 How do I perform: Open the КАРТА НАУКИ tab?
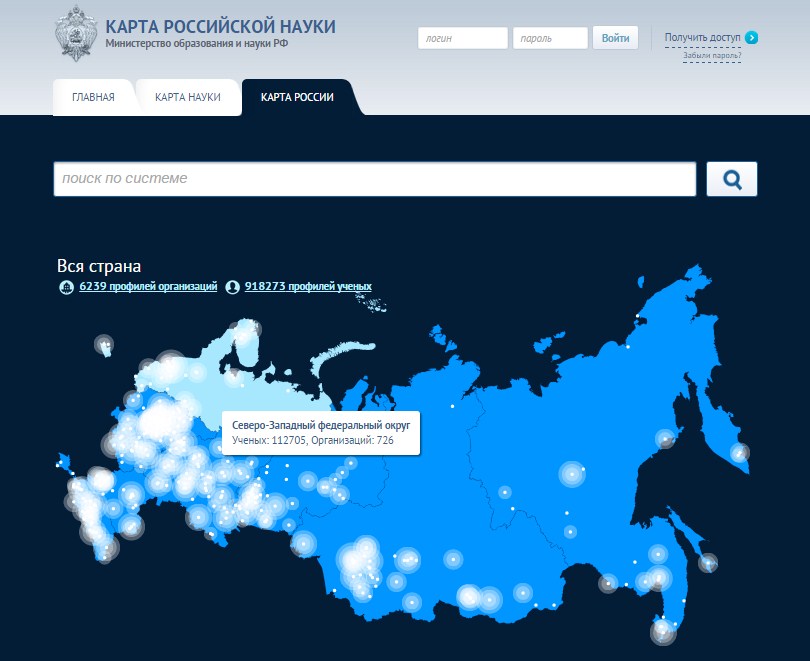(187, 98)
